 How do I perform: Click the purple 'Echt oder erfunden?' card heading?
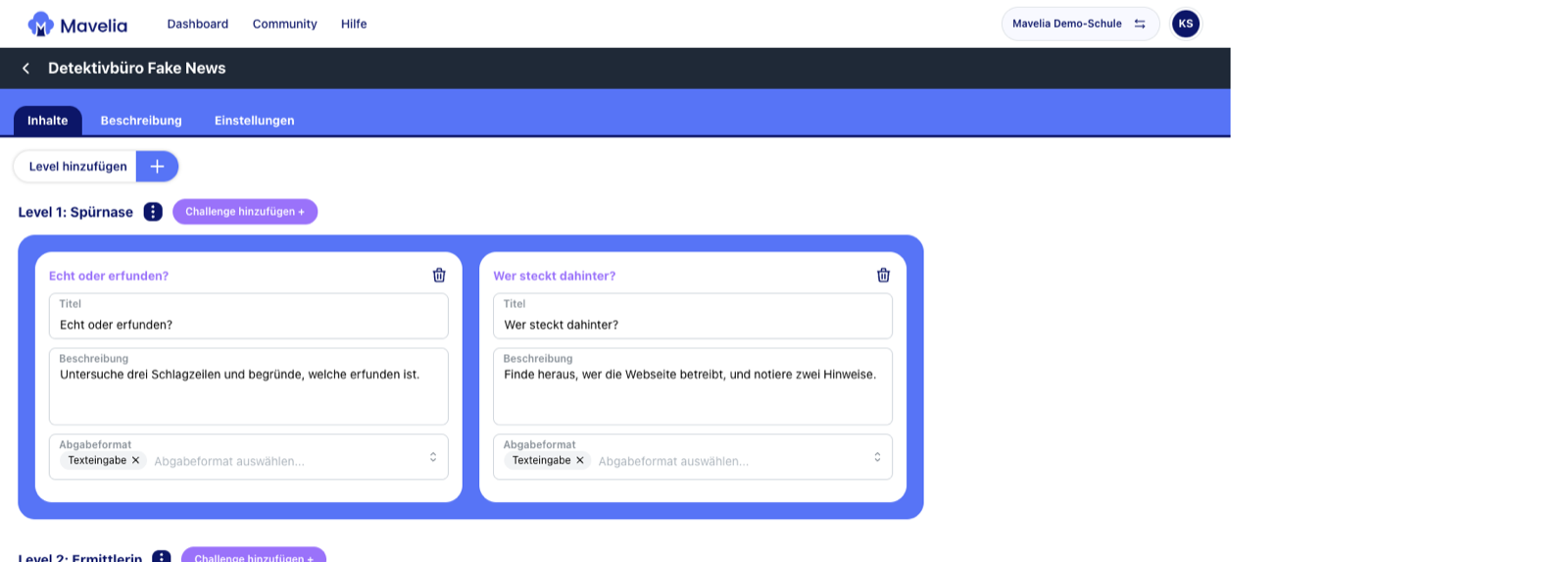click(x=109, y=276)
